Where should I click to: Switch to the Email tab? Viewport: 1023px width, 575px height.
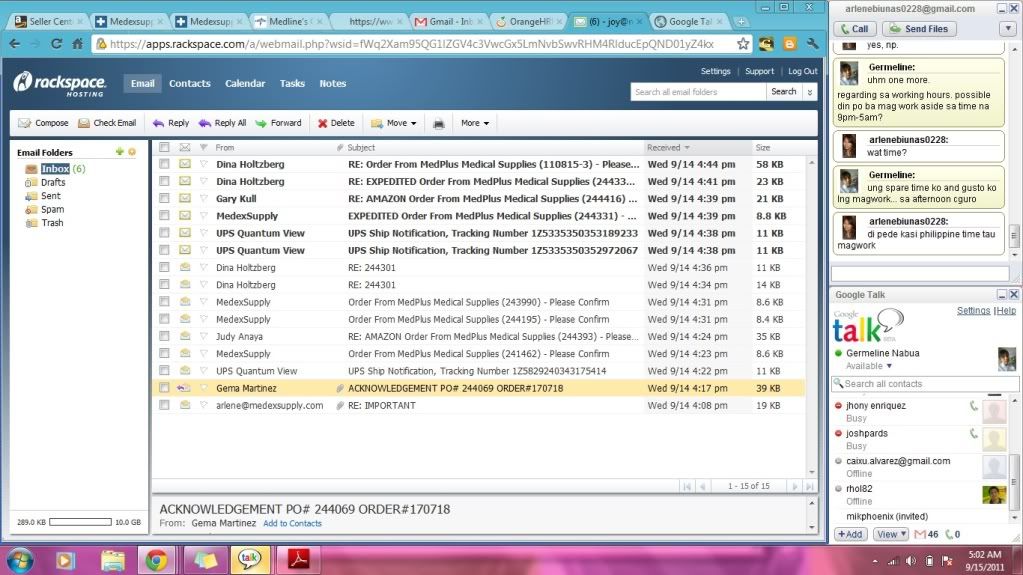coord(142,83)
